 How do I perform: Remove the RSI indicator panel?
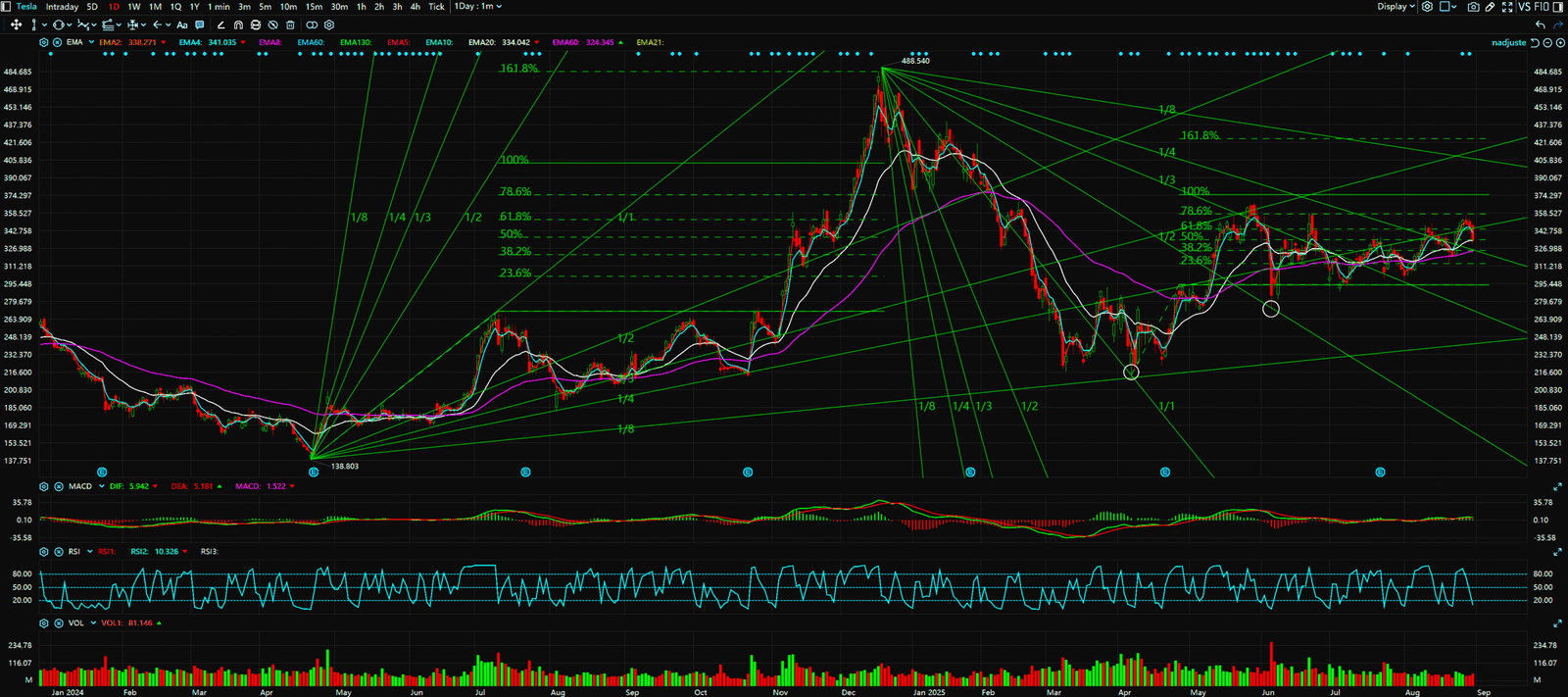[59, 552]
